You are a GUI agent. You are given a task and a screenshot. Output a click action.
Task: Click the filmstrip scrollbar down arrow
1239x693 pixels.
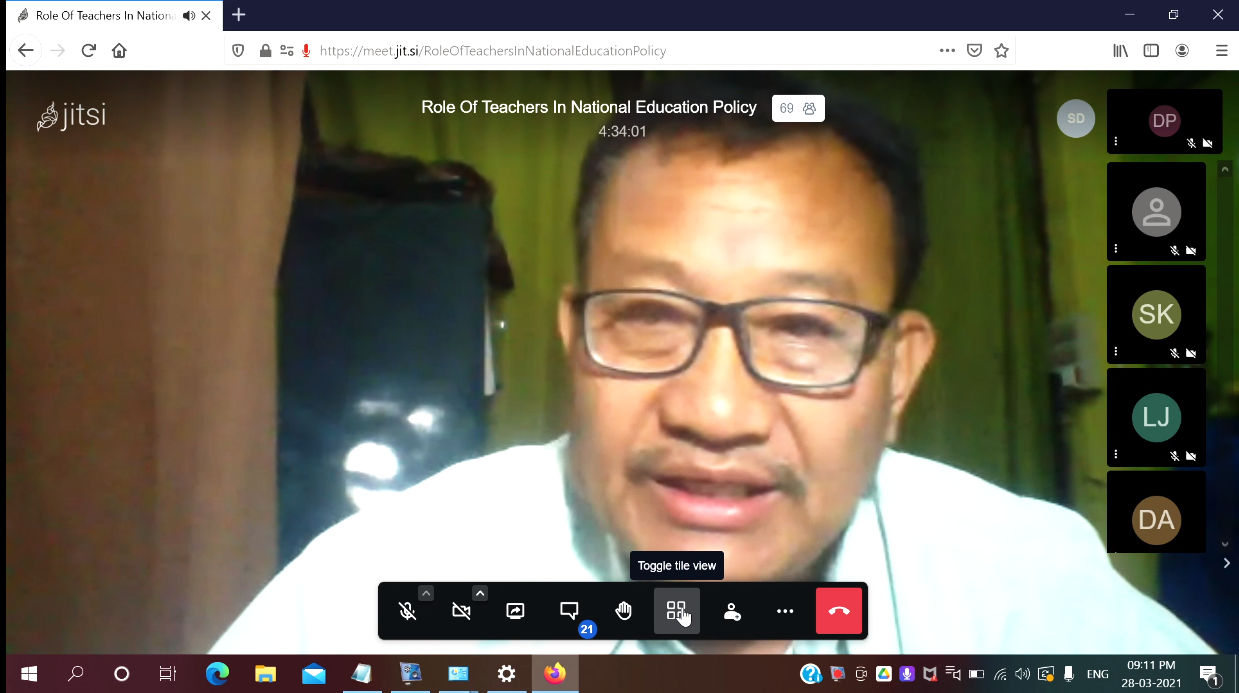click(x=1226, y=544)
